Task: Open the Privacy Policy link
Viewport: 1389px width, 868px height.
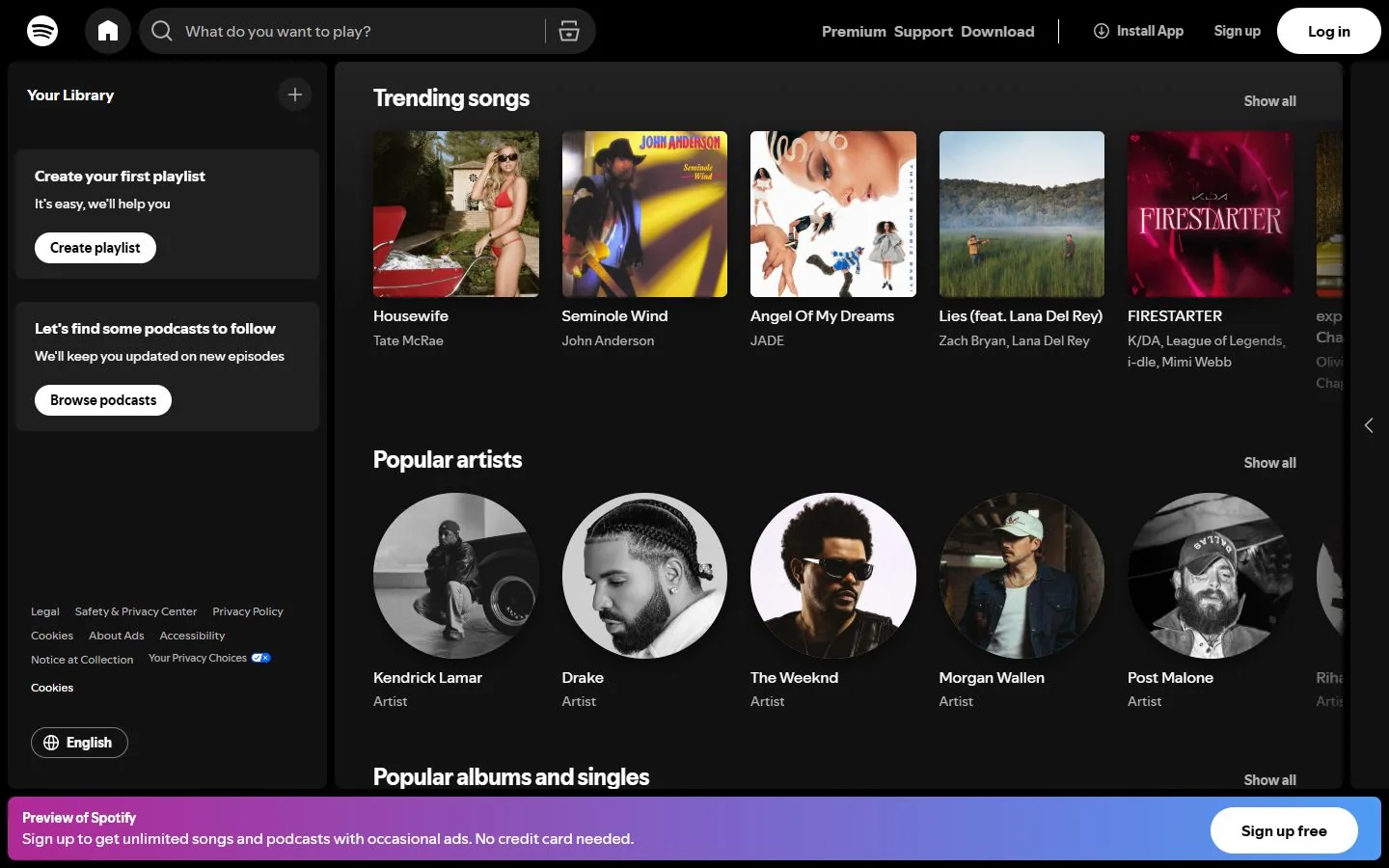Action: point(248,611)
